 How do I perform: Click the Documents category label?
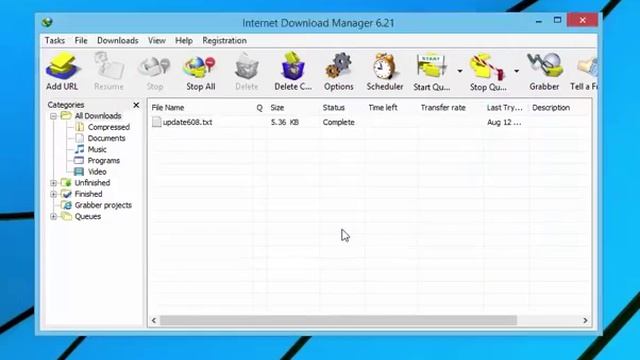point(107,138)
